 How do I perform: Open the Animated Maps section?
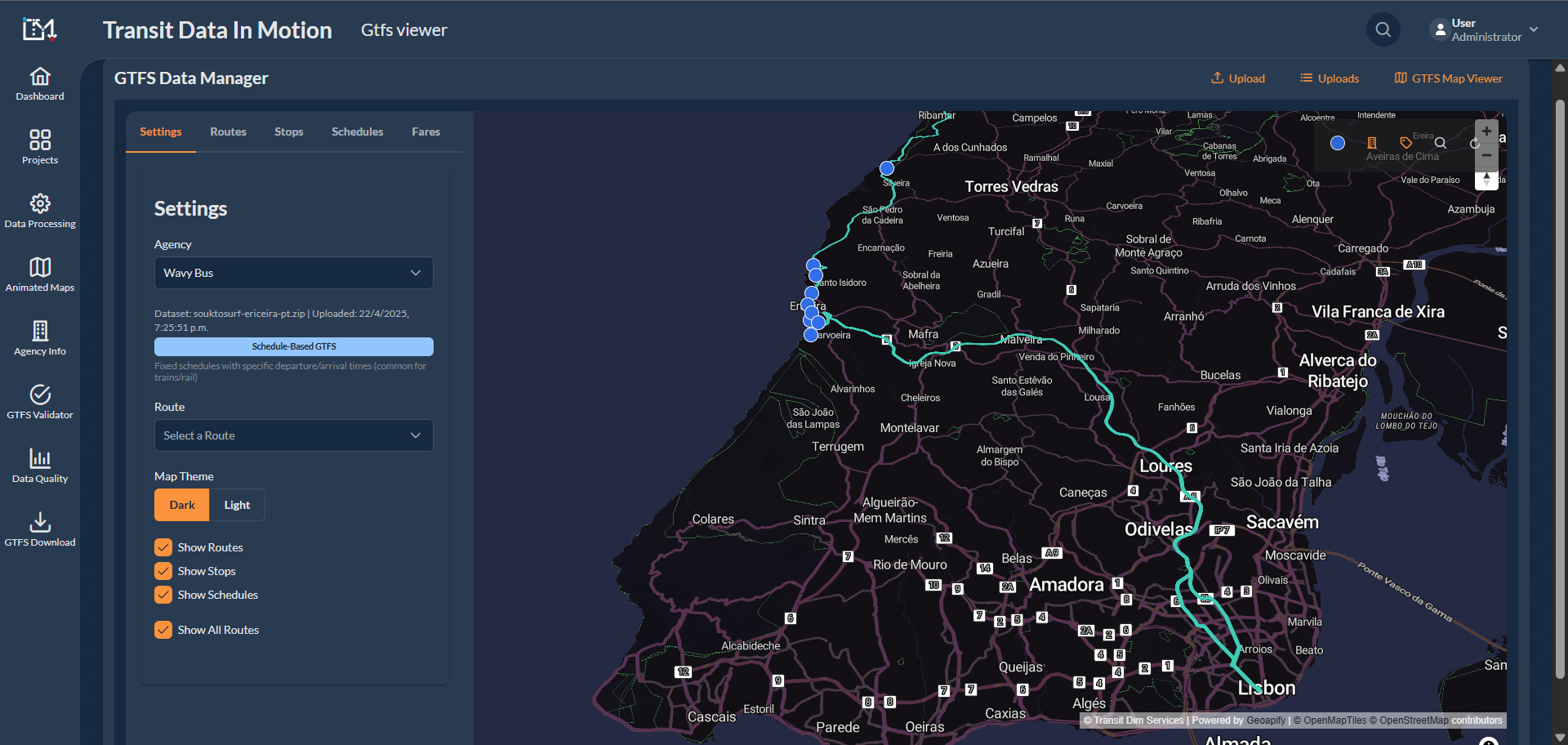[x=39, y=274]
